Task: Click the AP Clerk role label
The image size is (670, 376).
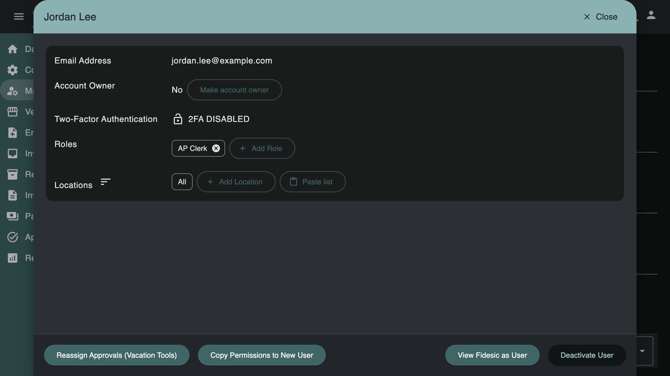Action: [192, 148]
